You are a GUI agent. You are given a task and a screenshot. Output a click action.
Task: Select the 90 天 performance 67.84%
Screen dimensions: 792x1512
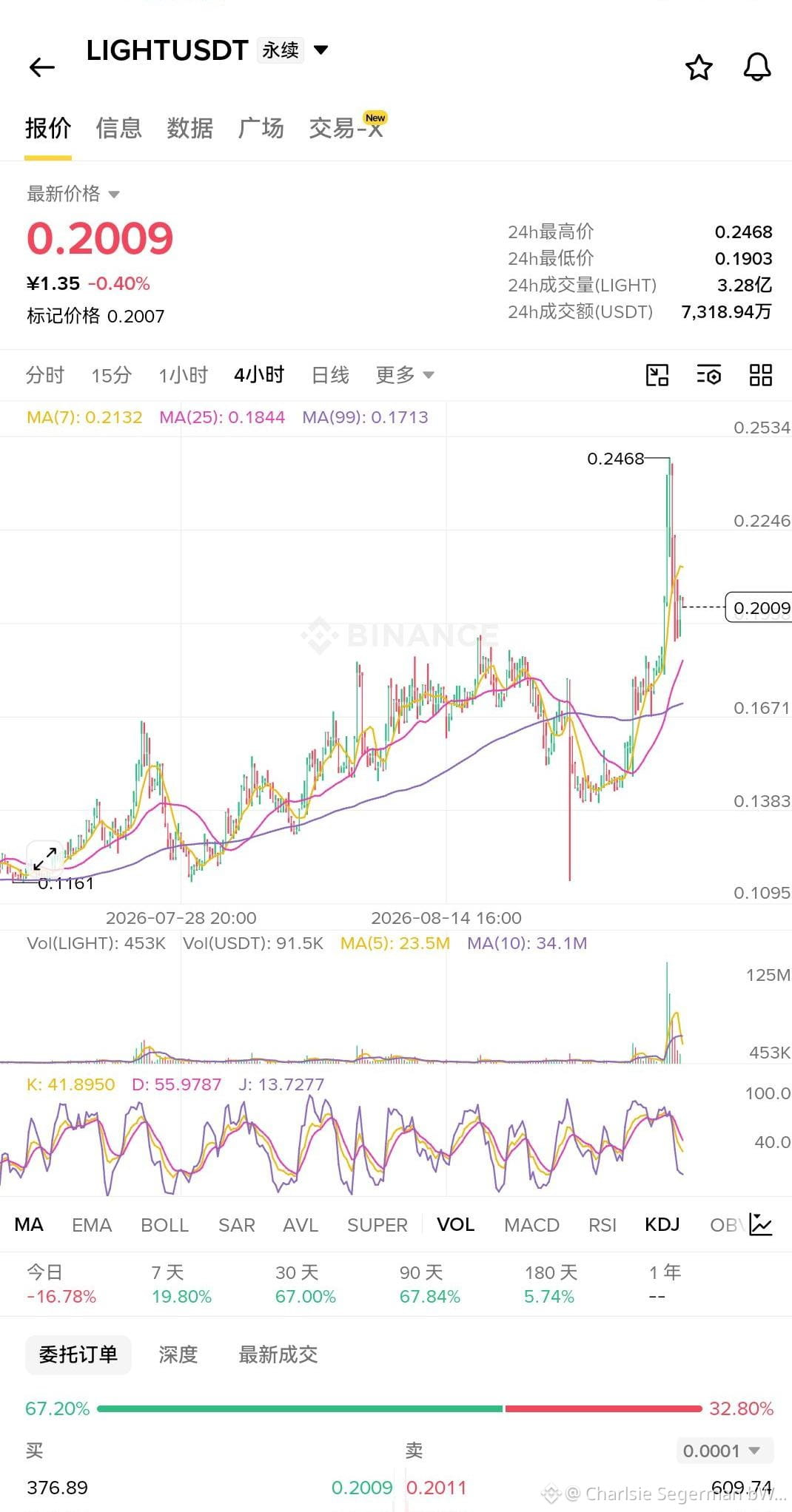pos(430,1284)
